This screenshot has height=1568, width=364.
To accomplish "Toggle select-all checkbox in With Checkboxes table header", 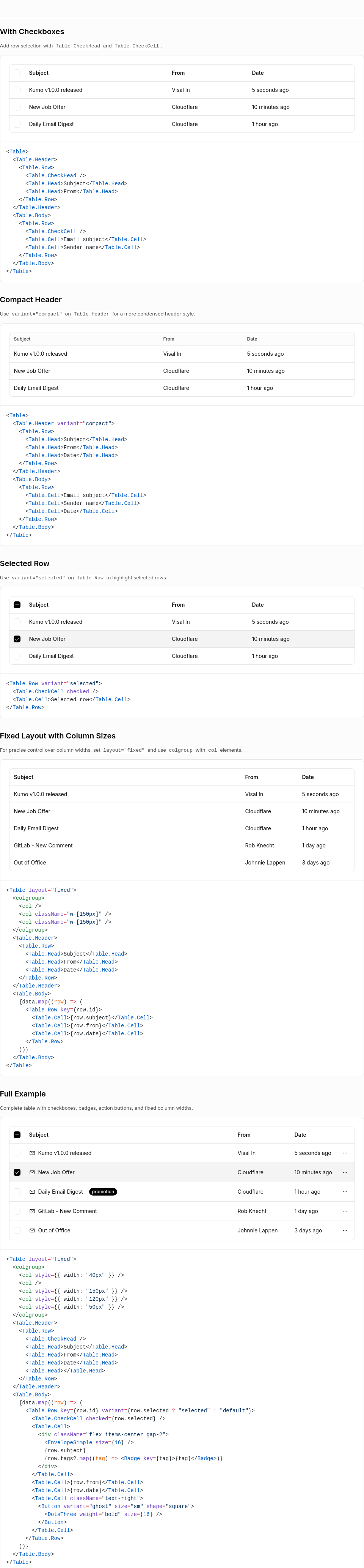I will coord(17,73).
